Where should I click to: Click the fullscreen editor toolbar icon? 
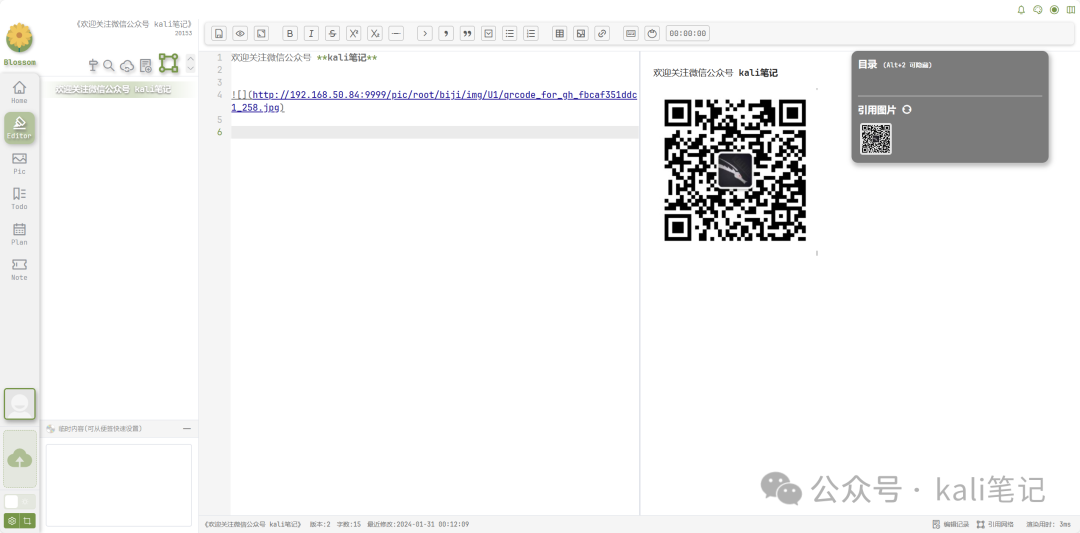point(261,33)
